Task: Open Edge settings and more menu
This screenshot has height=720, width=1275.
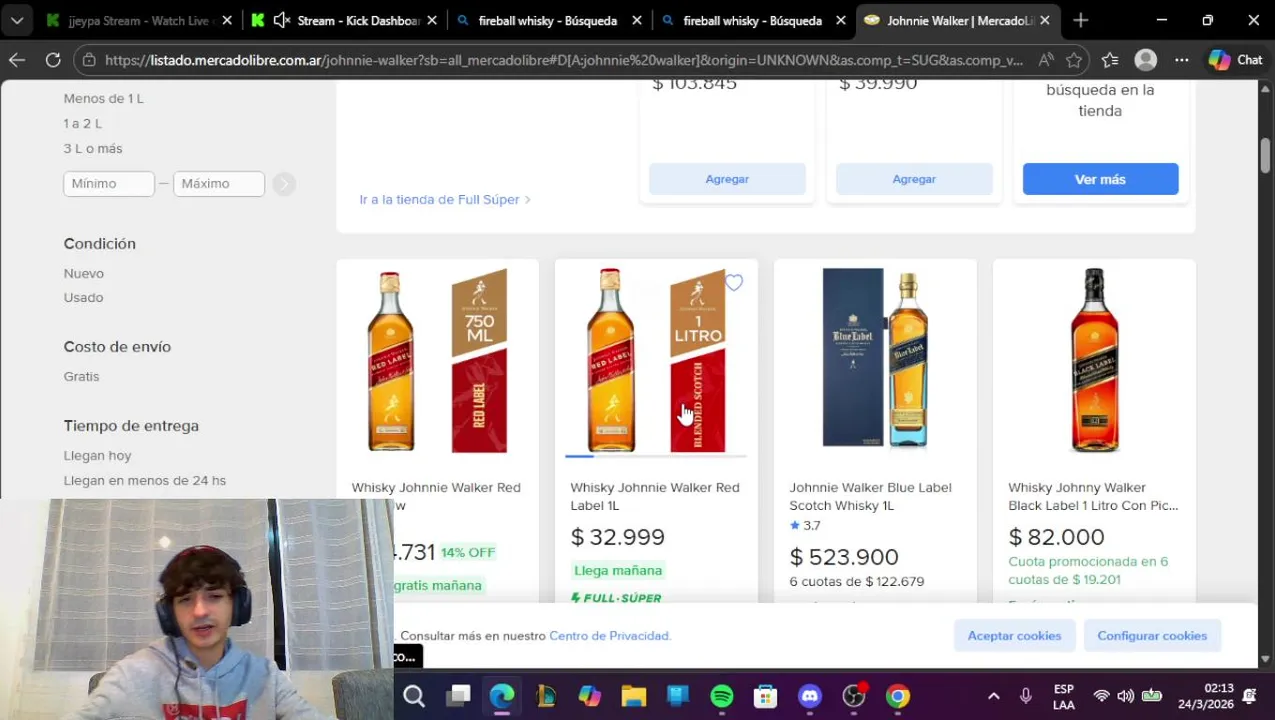Action: click(x=1182, y=60)
